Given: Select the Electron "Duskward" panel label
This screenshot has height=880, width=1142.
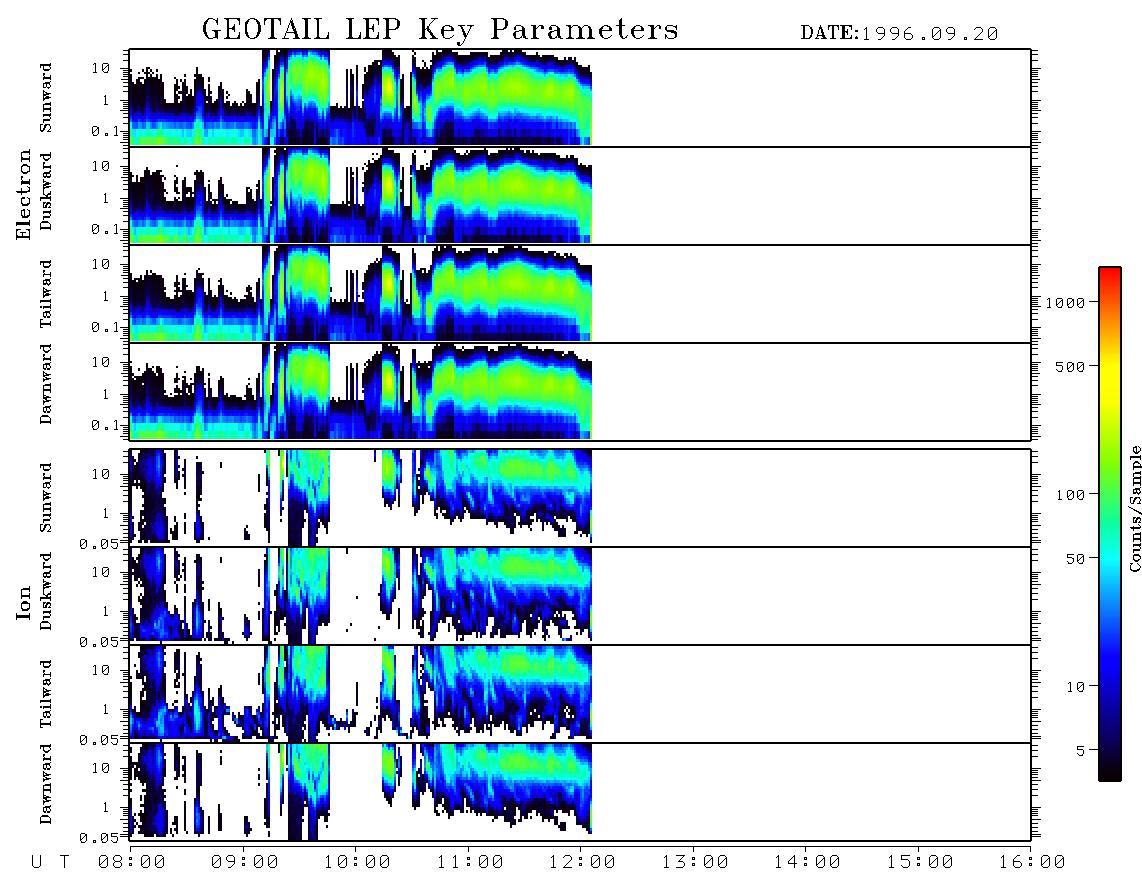Looking at the screenshot, I should coord(46,191).
